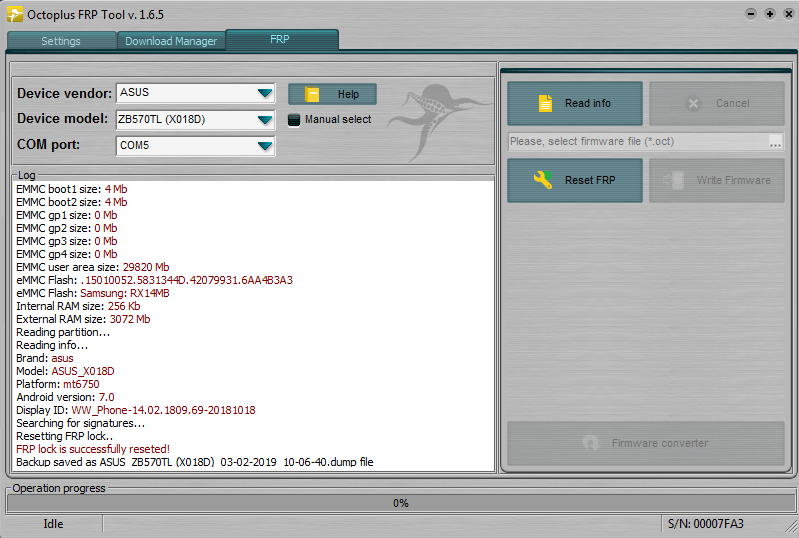Image resolution: width=799 pixels, height=538 pixels.
Task: Click log line 'EMMC gp1 size: 0 Mb'
Action: pos(67,215)
